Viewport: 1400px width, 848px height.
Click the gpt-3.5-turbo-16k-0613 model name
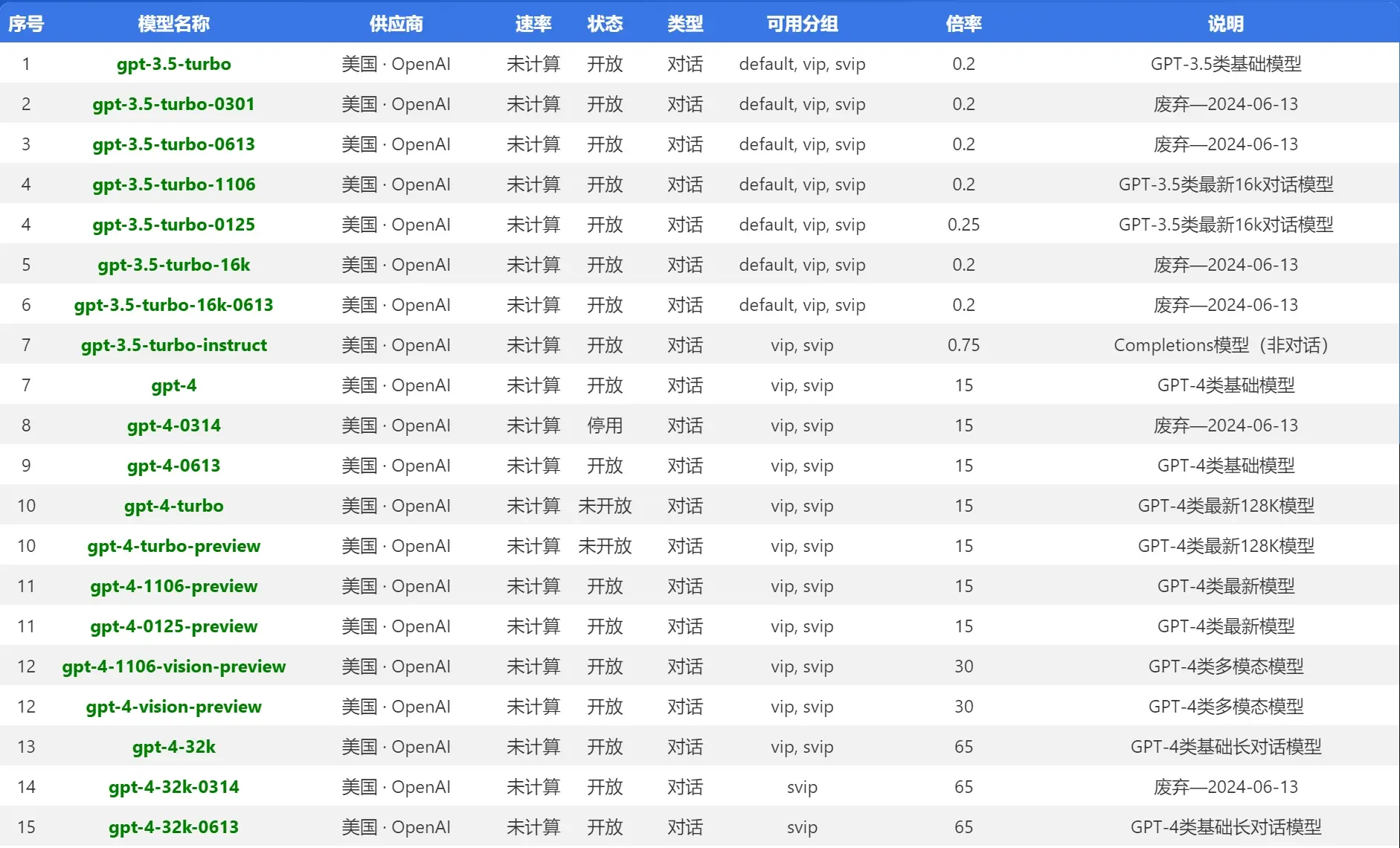point(173,305)
